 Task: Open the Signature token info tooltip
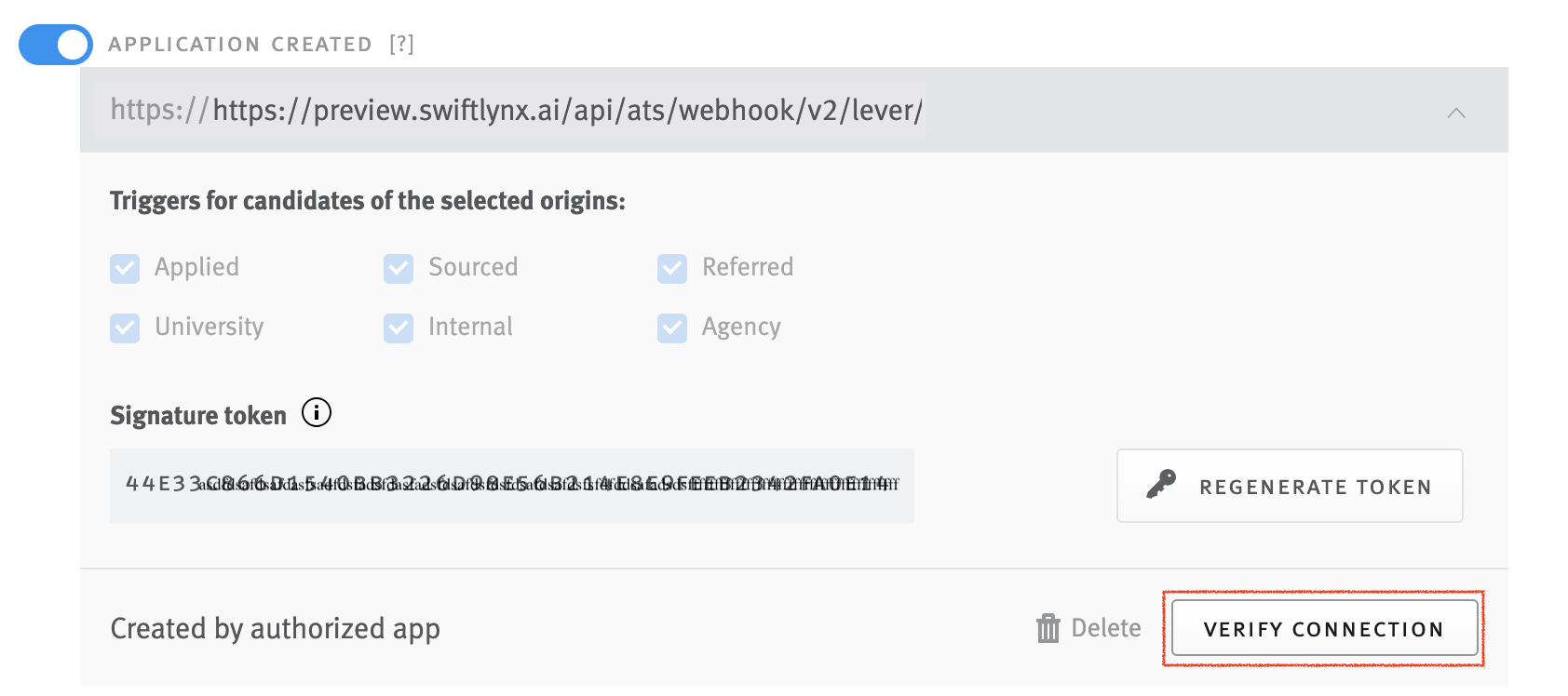(x=316, y=414)
